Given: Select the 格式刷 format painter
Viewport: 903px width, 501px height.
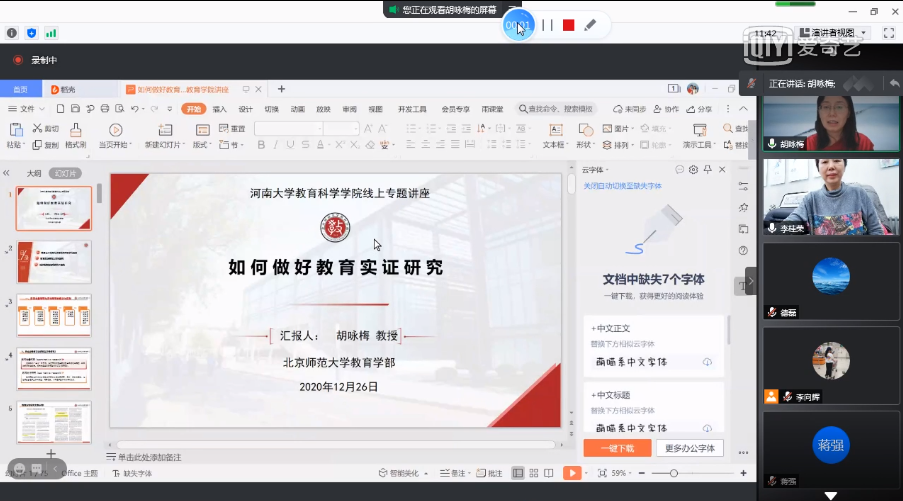Looking at the screenshot, I should 75,136.
